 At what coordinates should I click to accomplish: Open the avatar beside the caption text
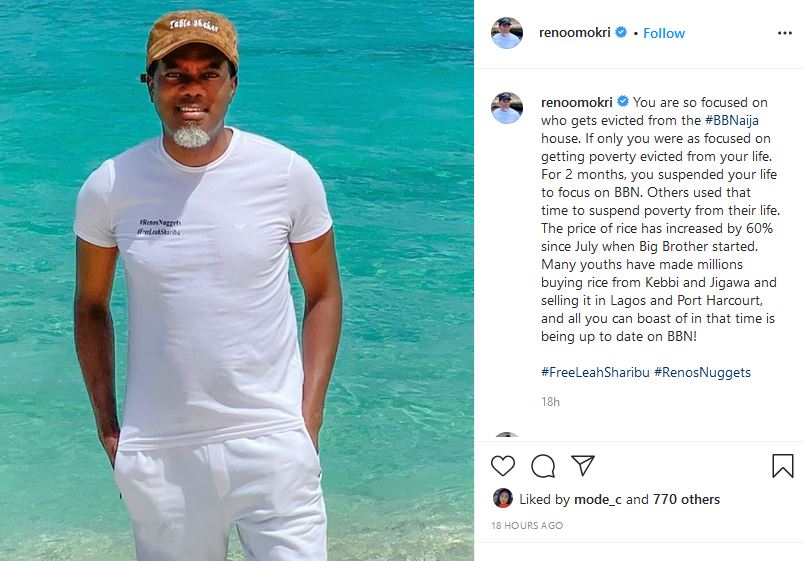pos(507,108)
